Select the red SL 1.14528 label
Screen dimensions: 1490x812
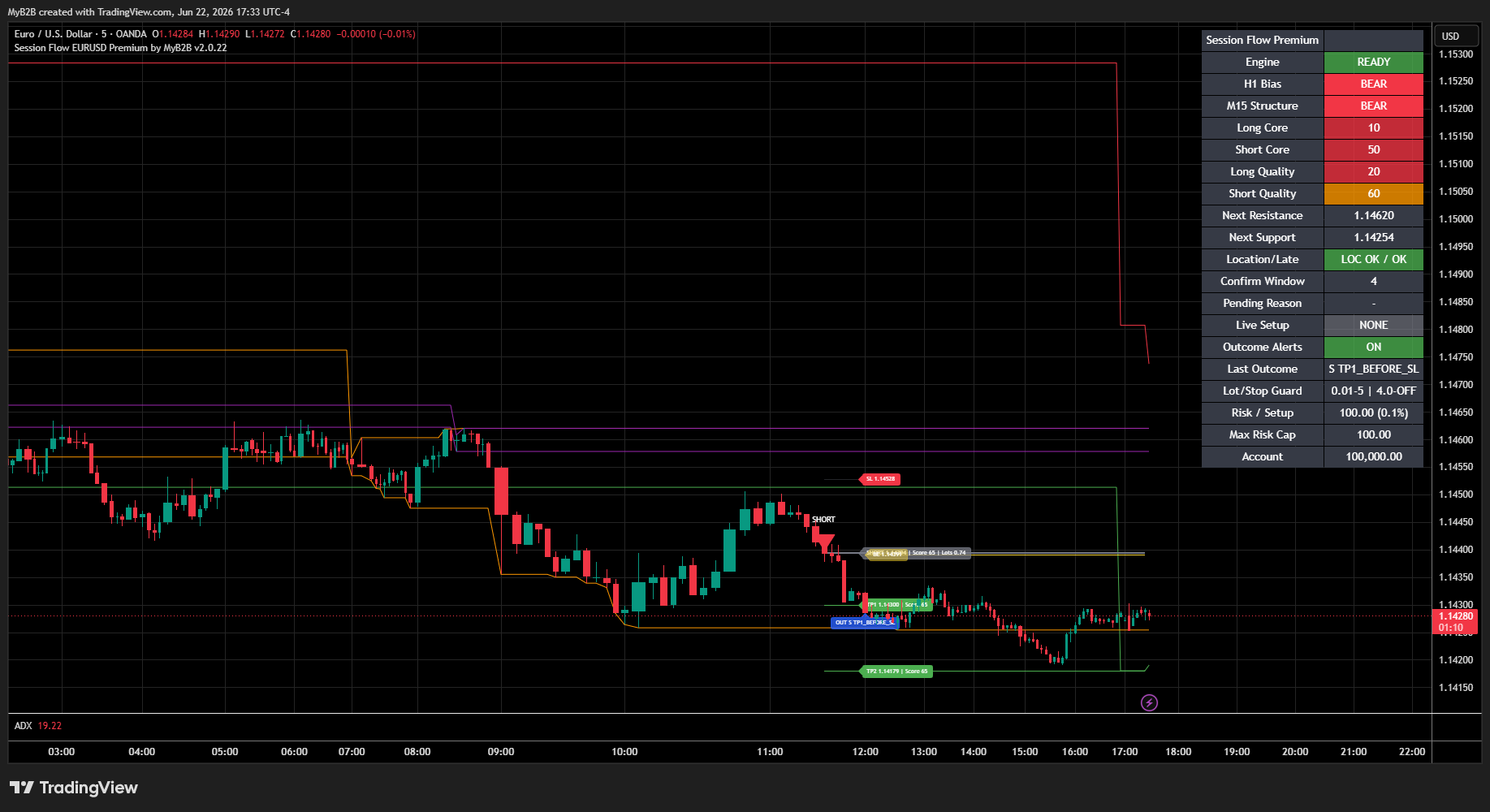pyautogui.click(x=880, y=479)
